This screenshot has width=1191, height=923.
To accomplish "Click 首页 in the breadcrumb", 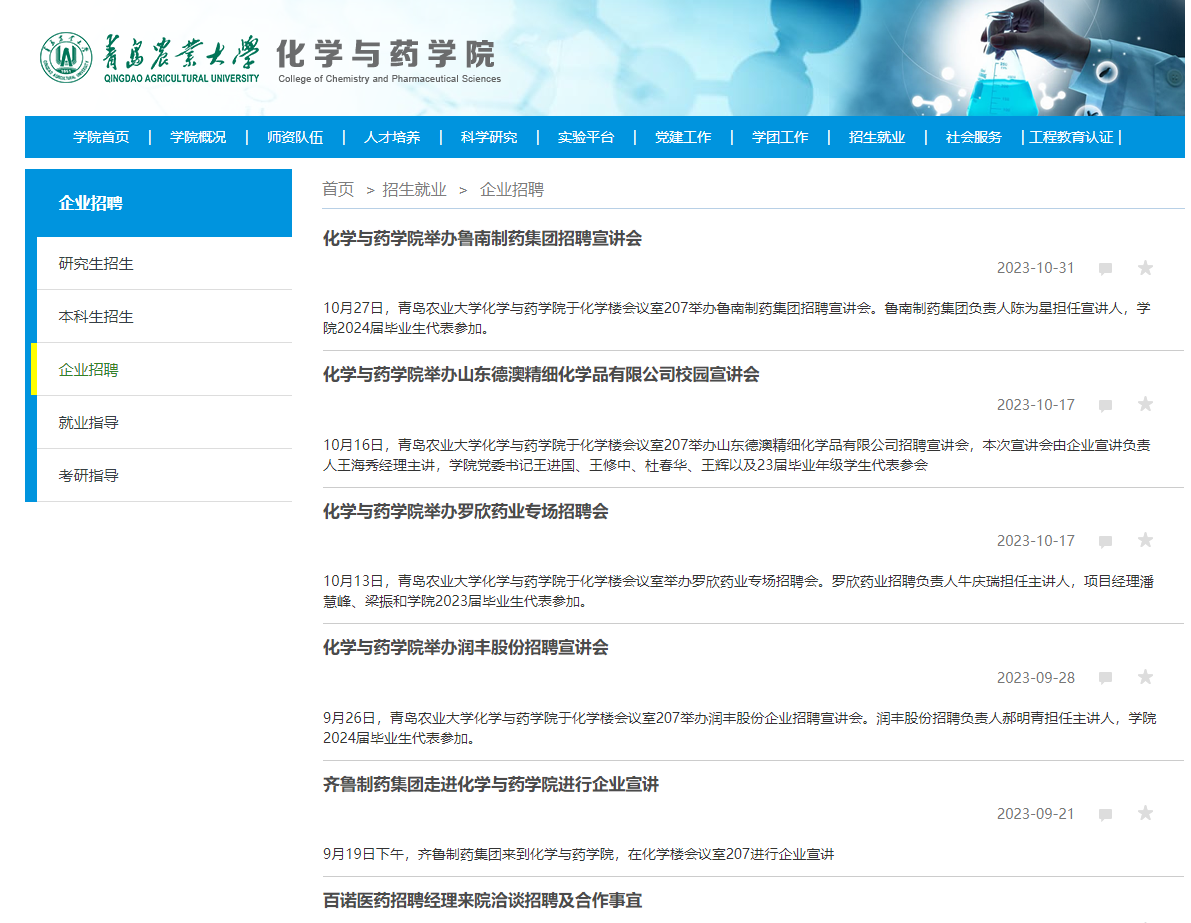I will pos(338,189).
